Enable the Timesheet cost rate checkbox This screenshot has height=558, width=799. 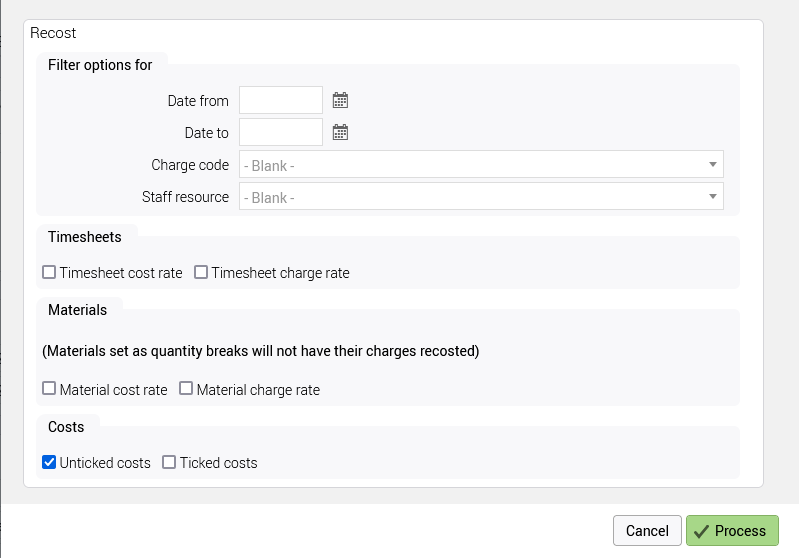pos(49,272)
